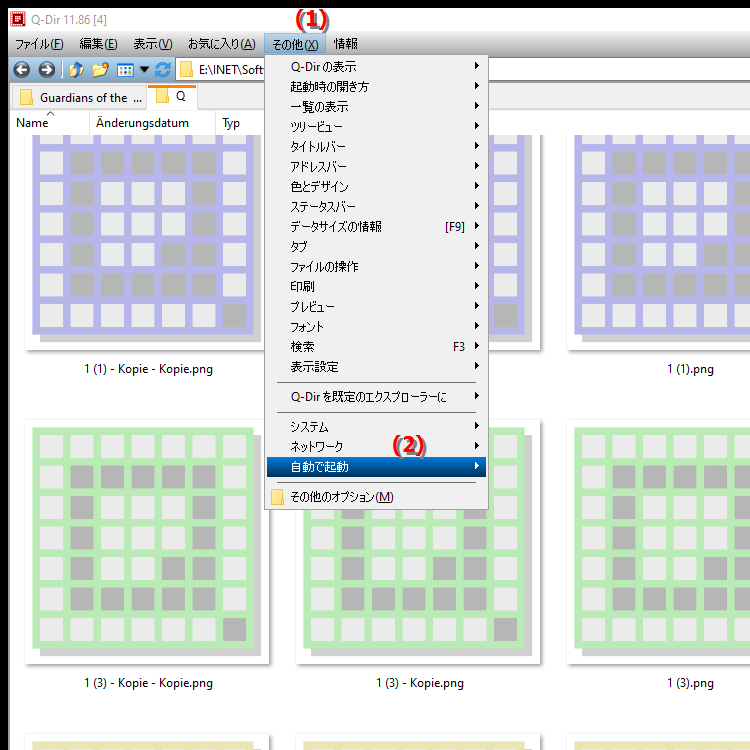Sort by Name column header
The width and height of the screenshot is (750, 750).
pyautogui.click(x=50, y=123)
